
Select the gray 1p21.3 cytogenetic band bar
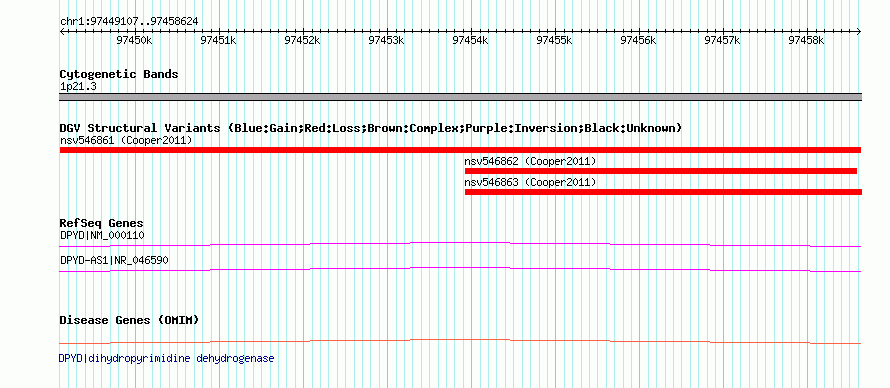click(x=460, y=97)
